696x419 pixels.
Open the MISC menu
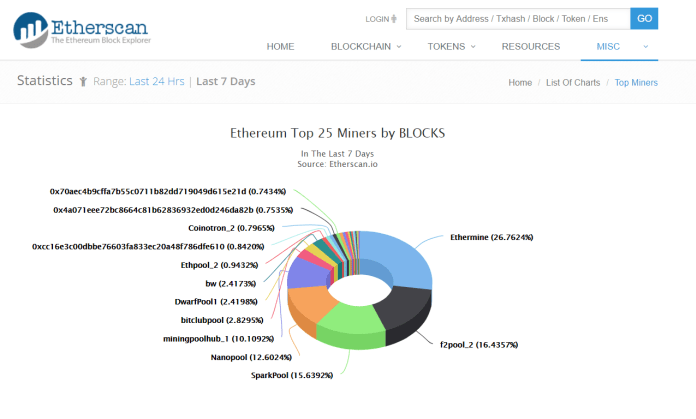click(608, 47)
